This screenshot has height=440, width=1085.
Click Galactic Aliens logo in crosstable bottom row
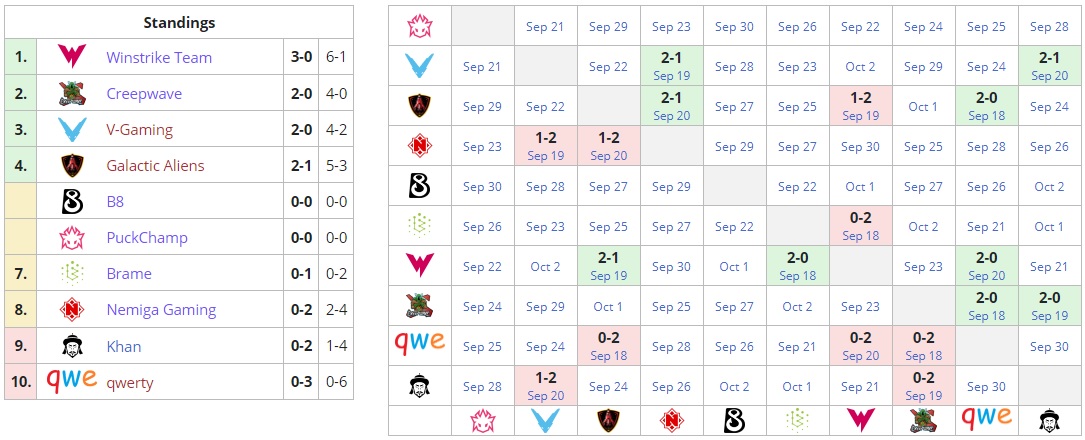pyautogui.click(x=608, y=420)
